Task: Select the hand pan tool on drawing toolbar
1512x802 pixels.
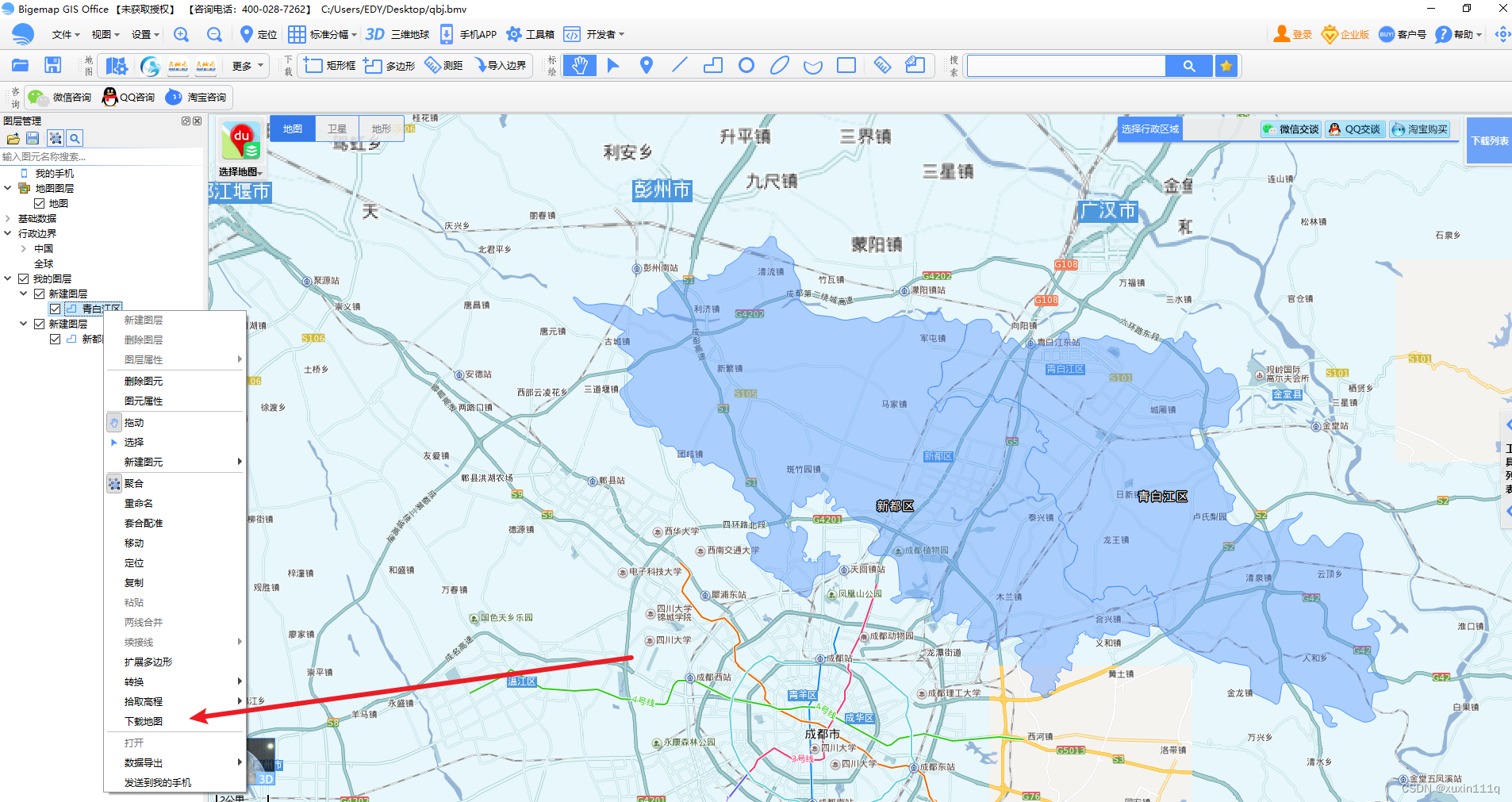Action: click(x=579, y=65)
